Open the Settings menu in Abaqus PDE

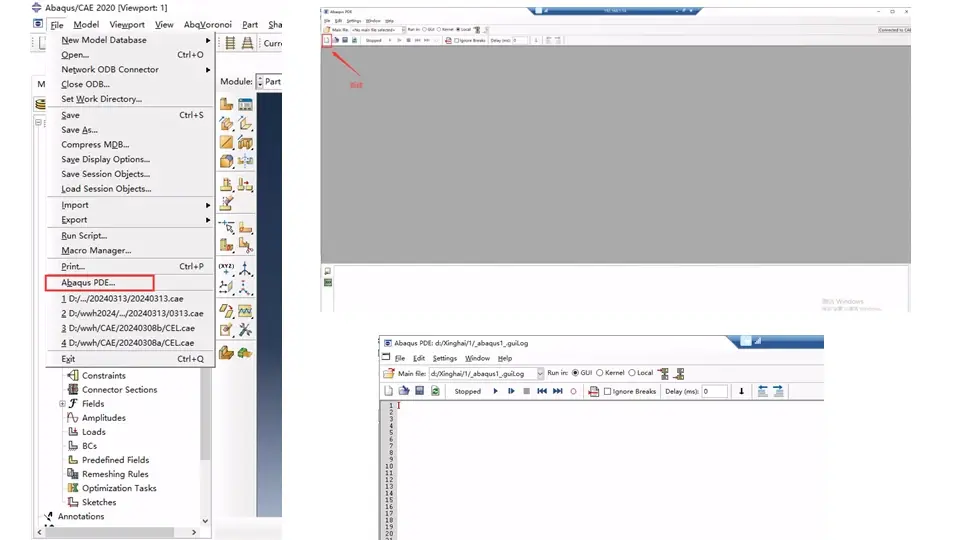(x=444, y=358)
